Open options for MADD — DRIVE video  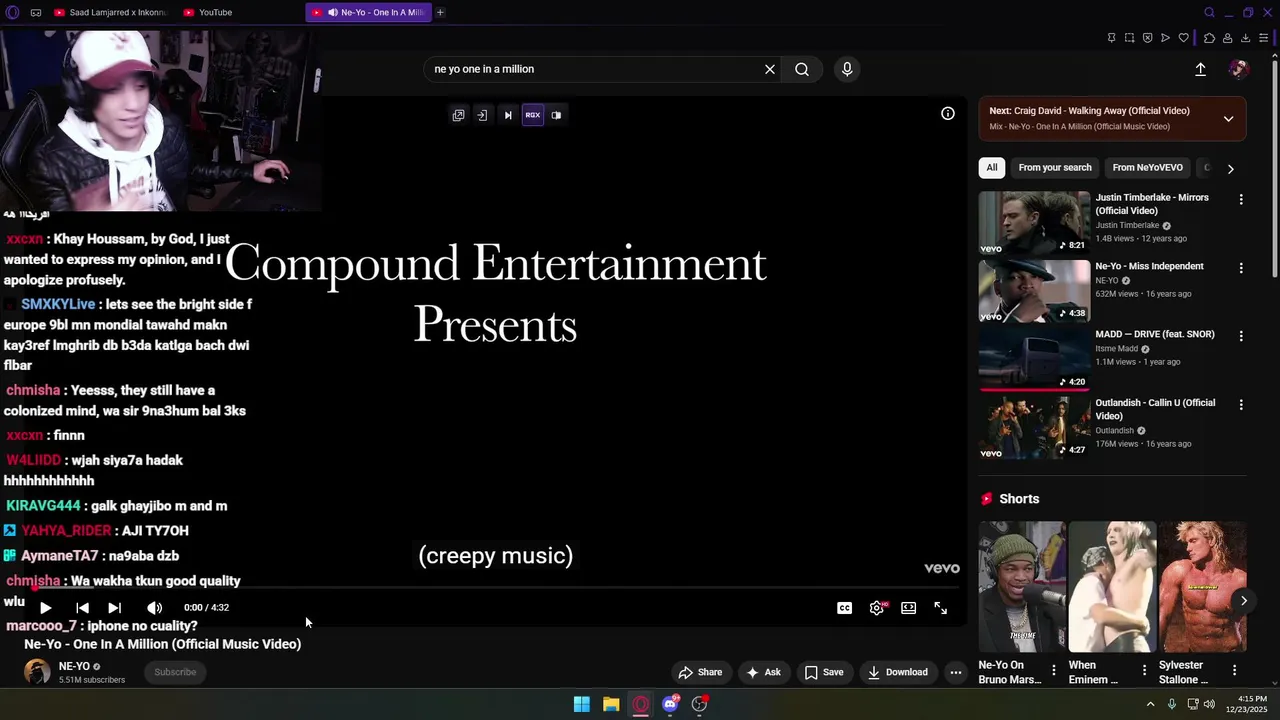(1241, 337)
